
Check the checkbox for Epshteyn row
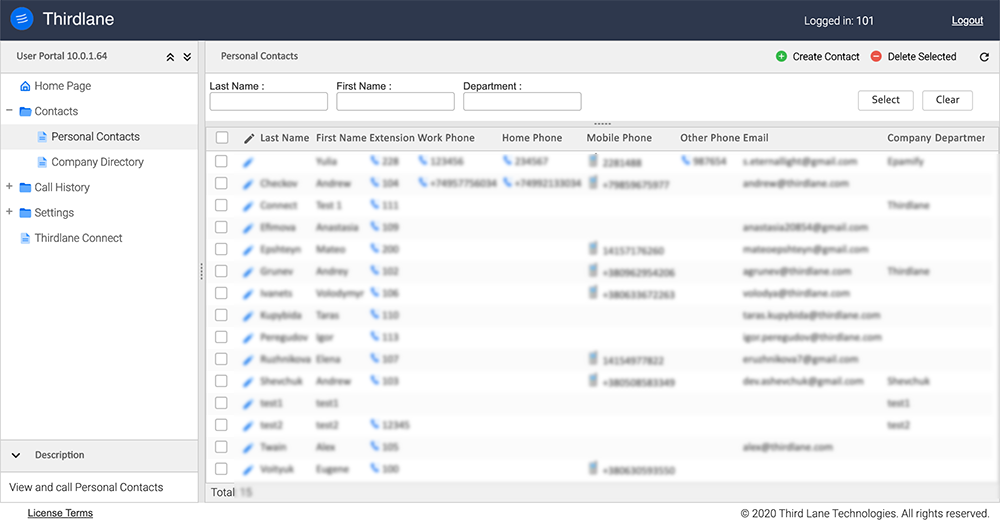[x=221, y=249]
